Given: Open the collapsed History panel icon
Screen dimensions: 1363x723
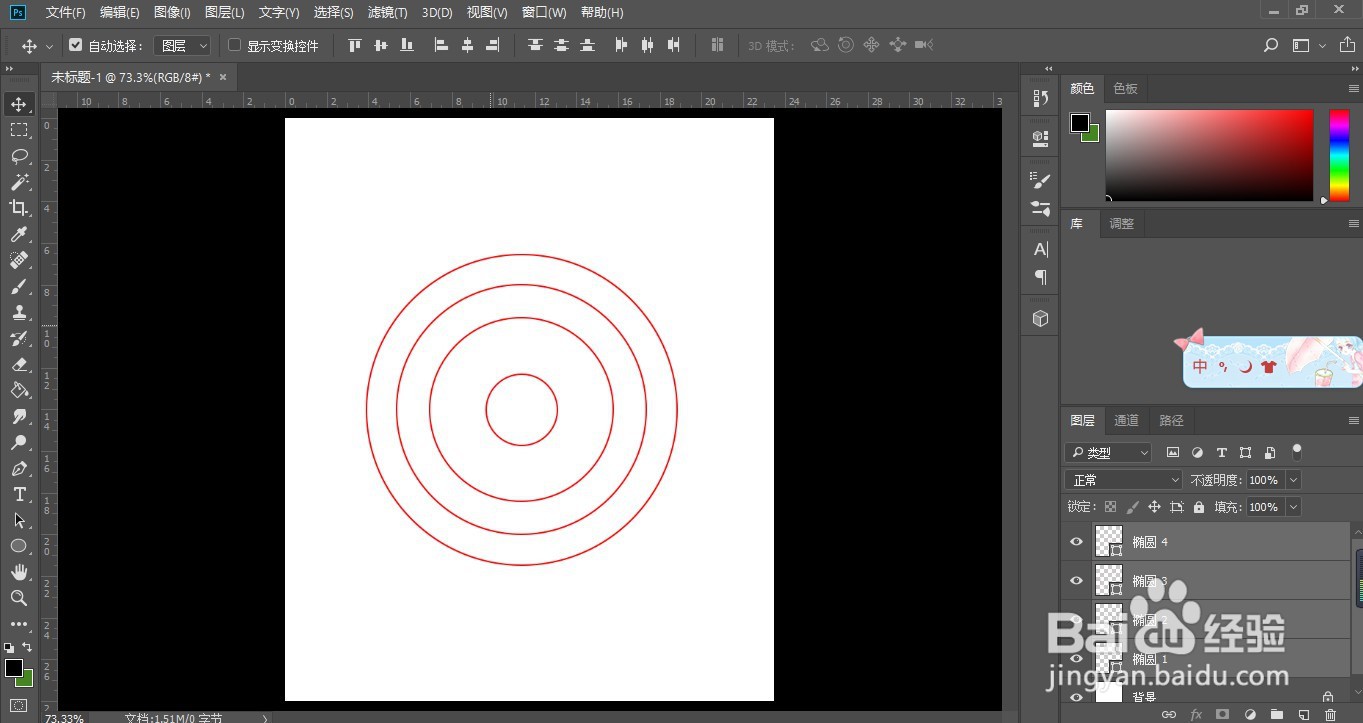Looking at the screenshot, I should (1040, 98).
